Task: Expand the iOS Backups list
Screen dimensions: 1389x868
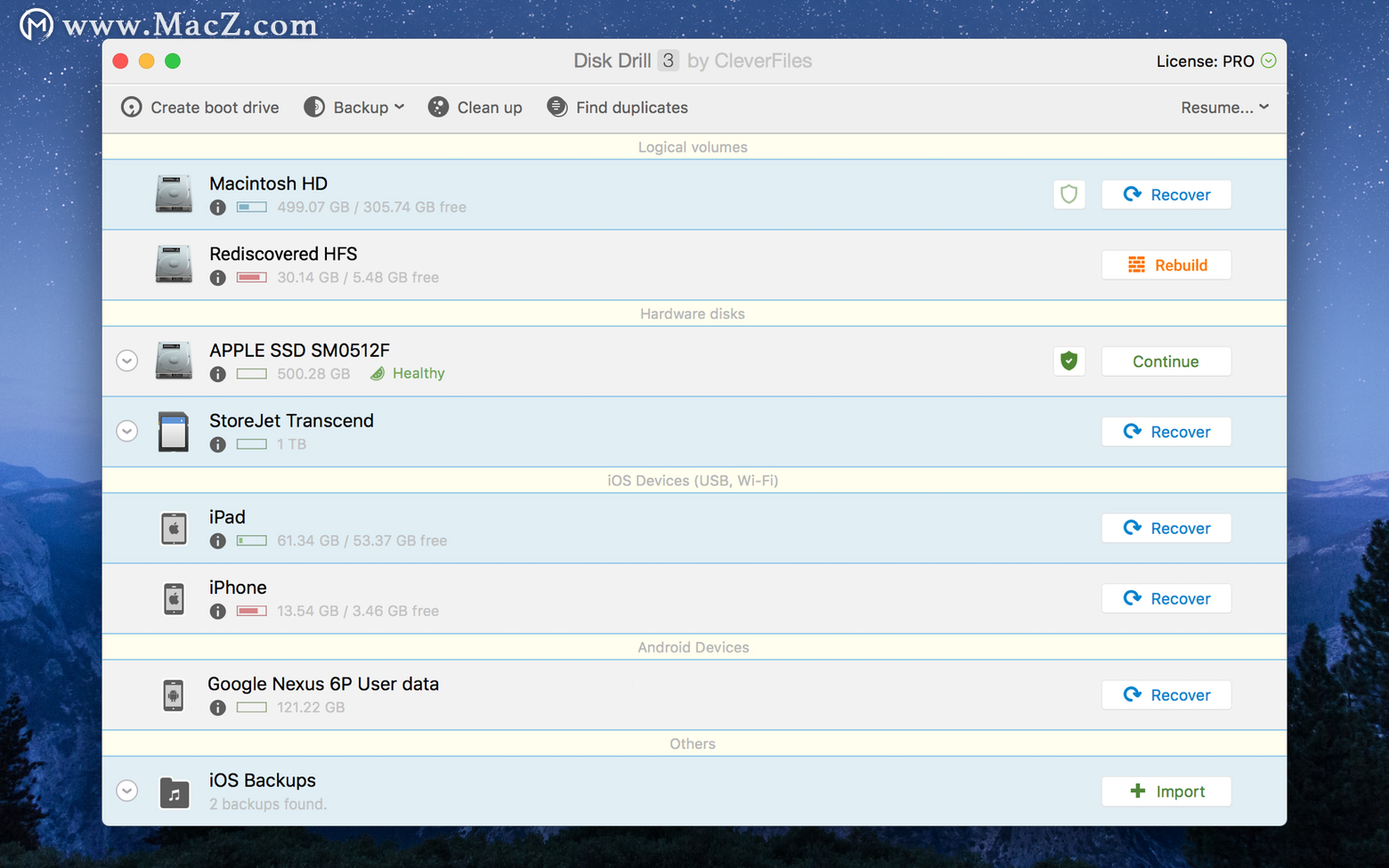Action: [127, 791]
